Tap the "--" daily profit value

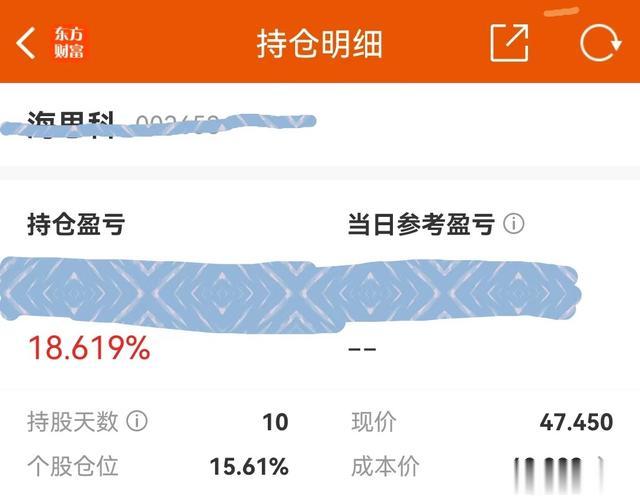pos(361,349)
